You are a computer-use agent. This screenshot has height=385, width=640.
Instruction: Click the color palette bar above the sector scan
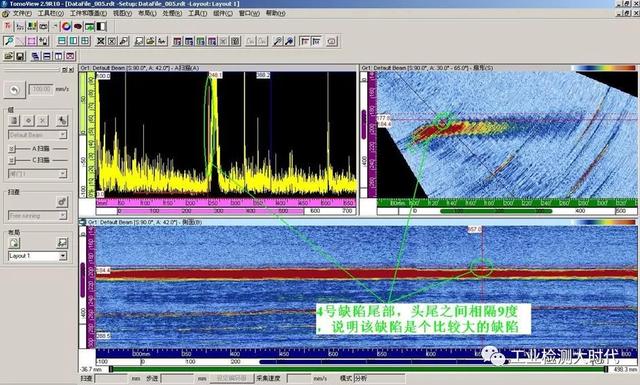[x=603, y=68]
